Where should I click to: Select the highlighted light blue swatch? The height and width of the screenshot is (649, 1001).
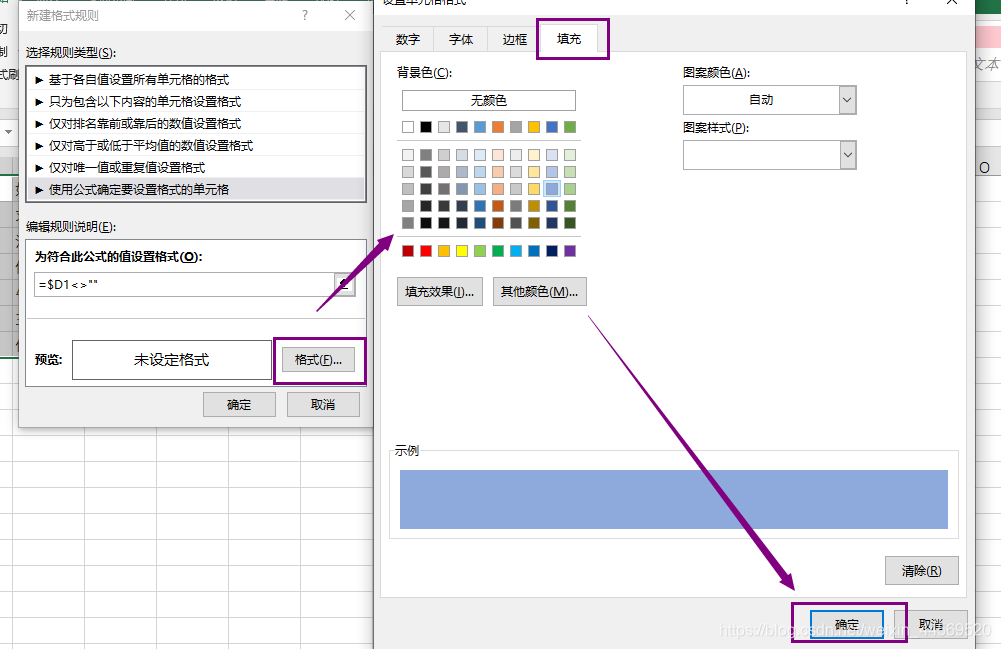pyautogui.click(x=552, y=189)
